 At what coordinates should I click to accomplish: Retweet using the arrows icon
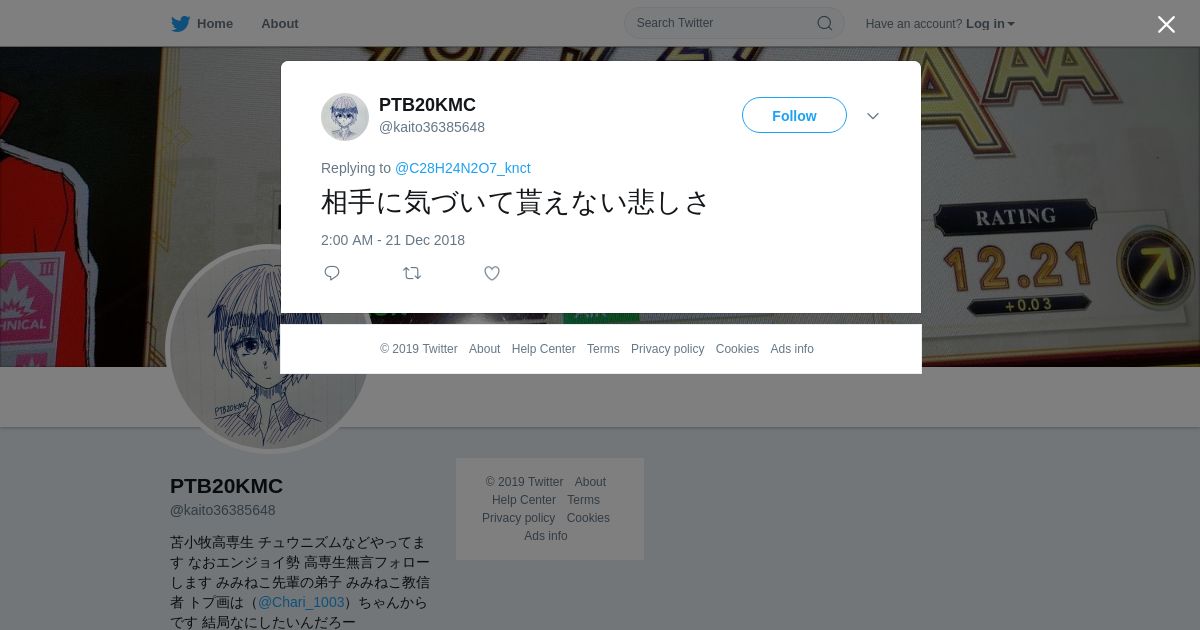point(412,273)
